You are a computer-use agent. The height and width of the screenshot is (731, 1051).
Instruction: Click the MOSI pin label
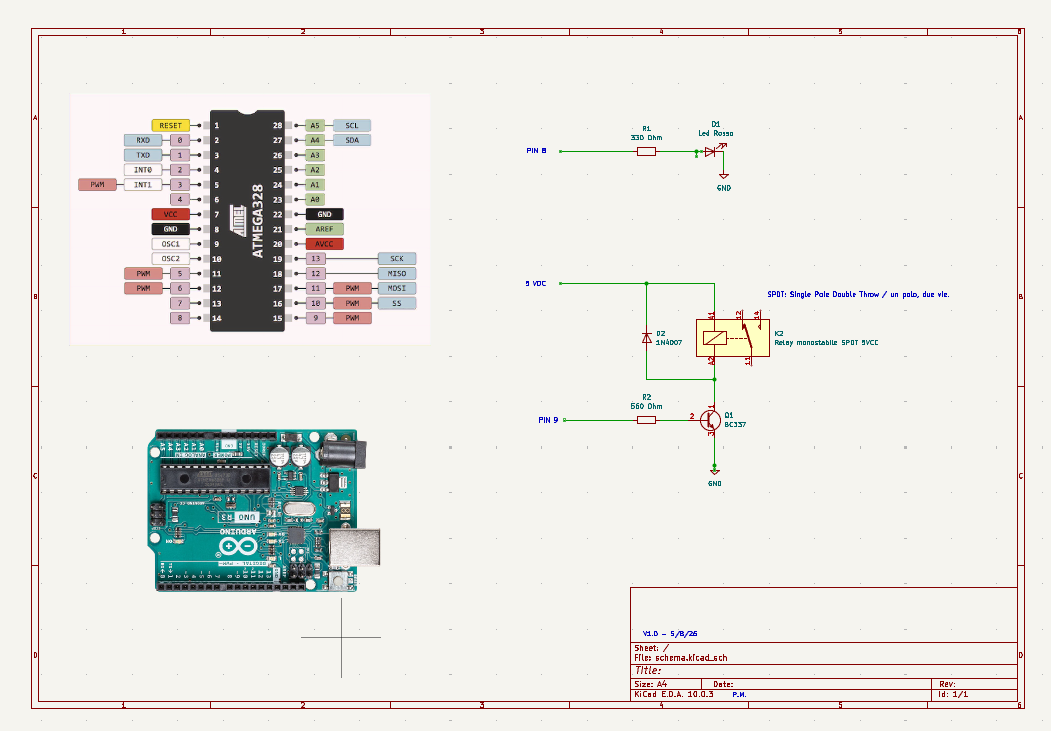tap(397, 288)
